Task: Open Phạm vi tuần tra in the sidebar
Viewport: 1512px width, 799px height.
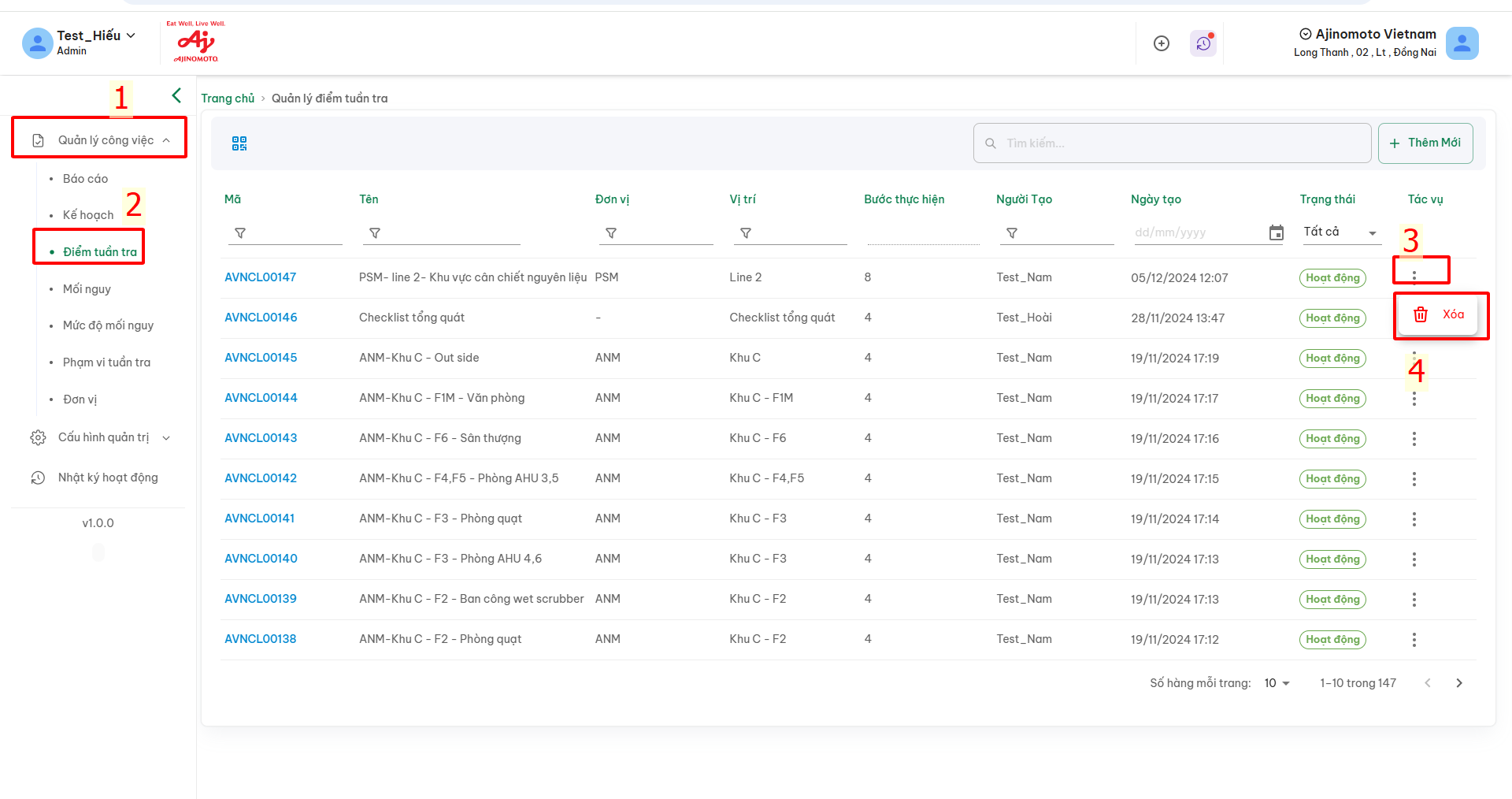Action: [107, 362]
